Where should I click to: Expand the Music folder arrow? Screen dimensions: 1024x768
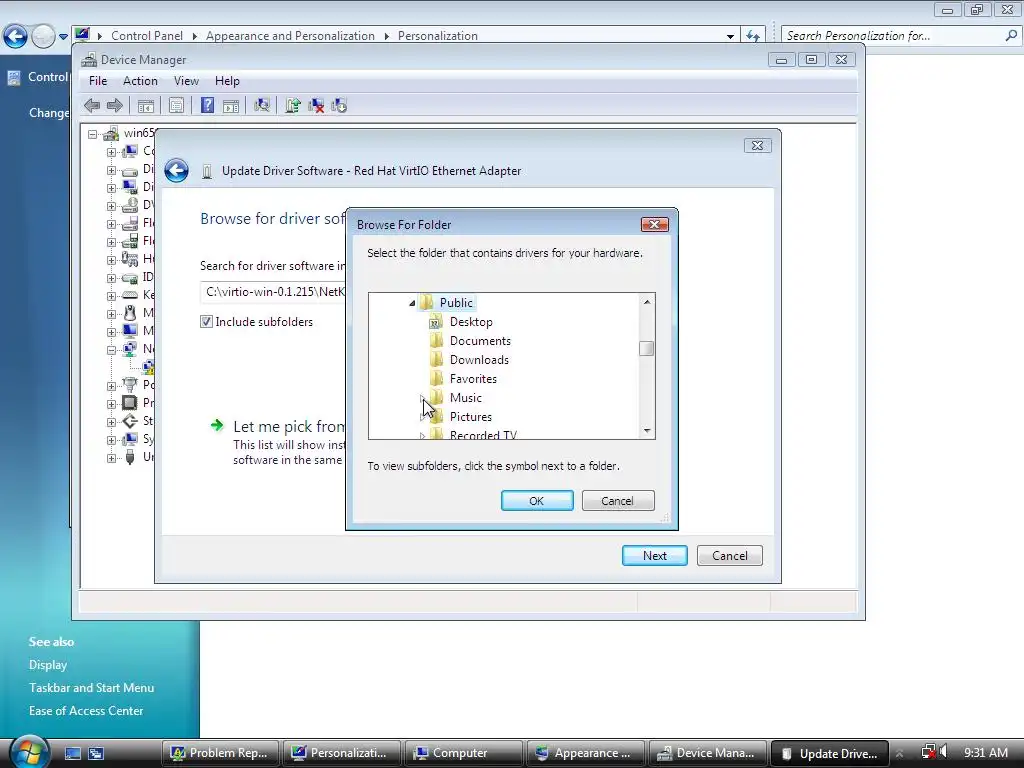(422, 398)
